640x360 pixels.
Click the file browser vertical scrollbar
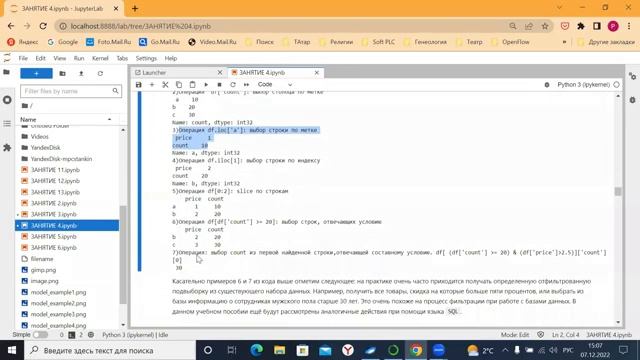[x=123, y=254]
